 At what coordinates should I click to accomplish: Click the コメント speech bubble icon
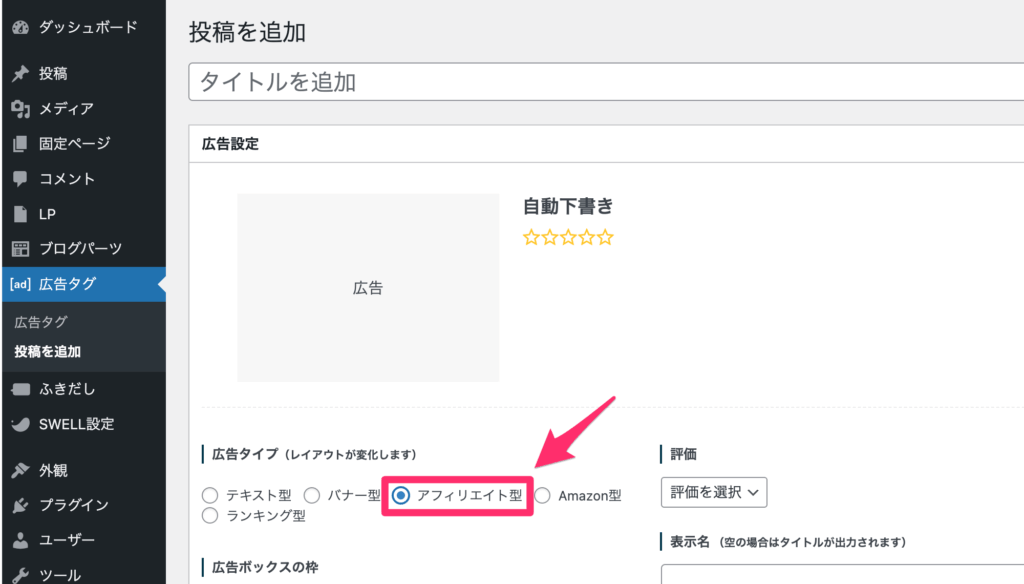pos(20,179)
